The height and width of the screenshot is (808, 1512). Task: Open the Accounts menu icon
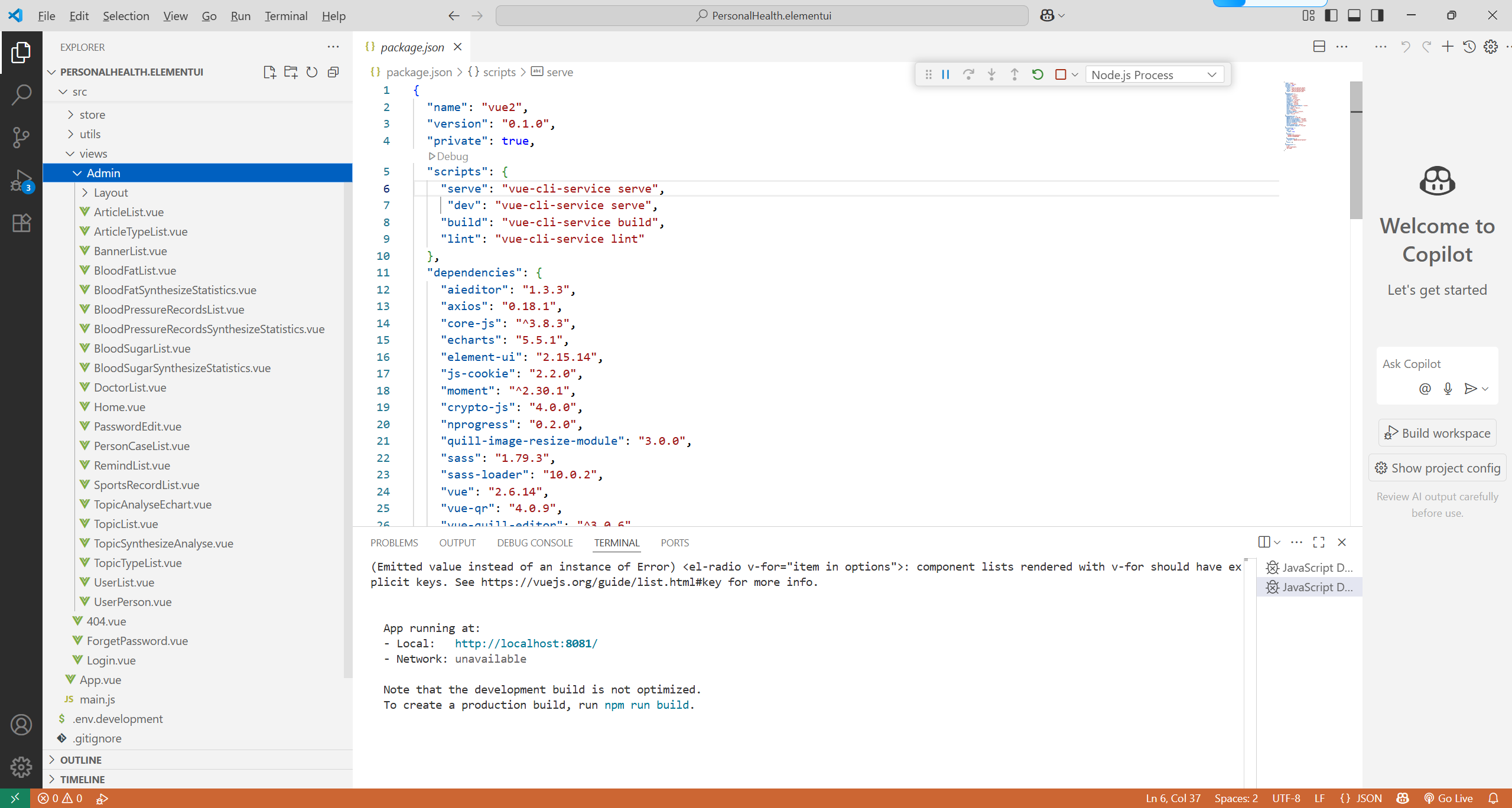21,725
